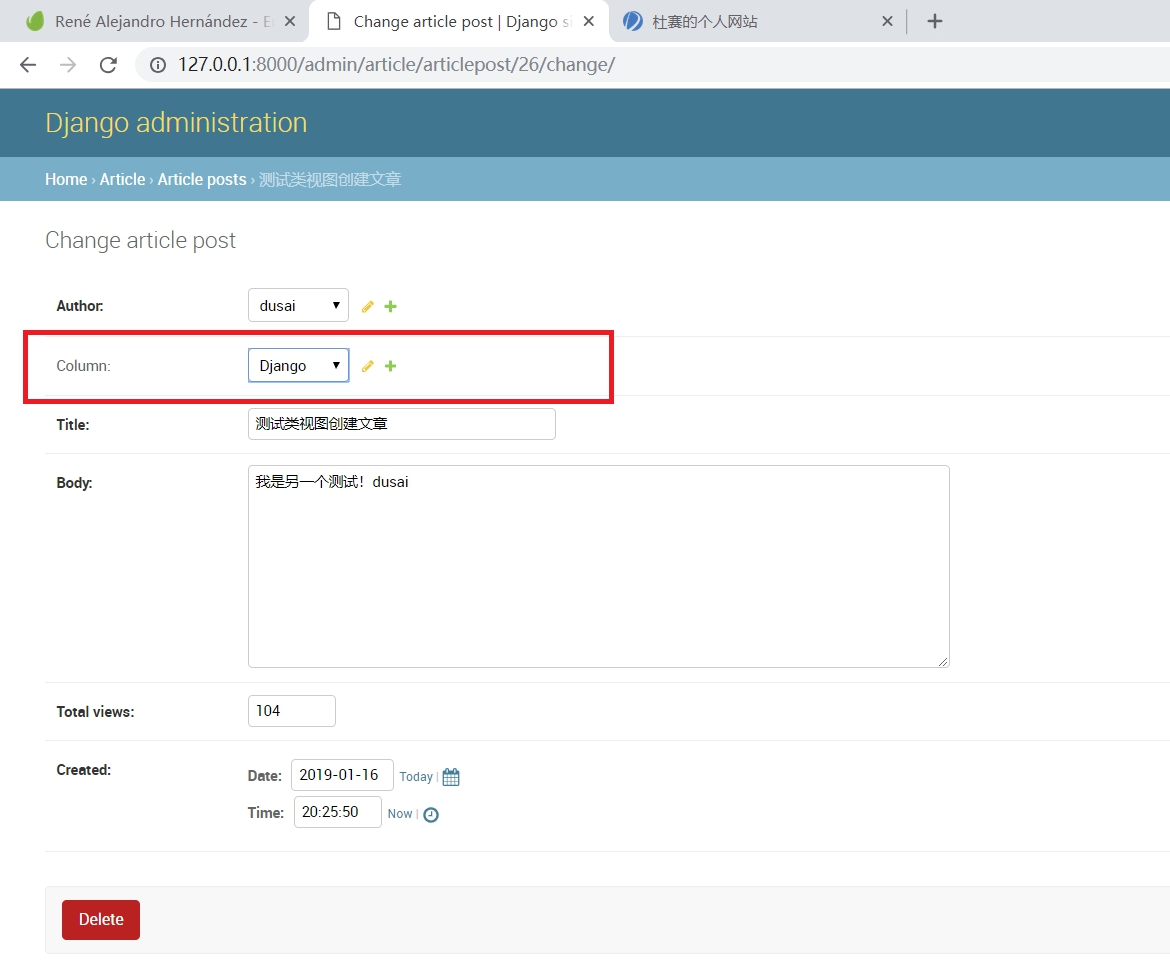This screenshot has height=960, width=1170.
Task: Switch to the 杜赛的个人网站 tab
Action: [757, 22]
